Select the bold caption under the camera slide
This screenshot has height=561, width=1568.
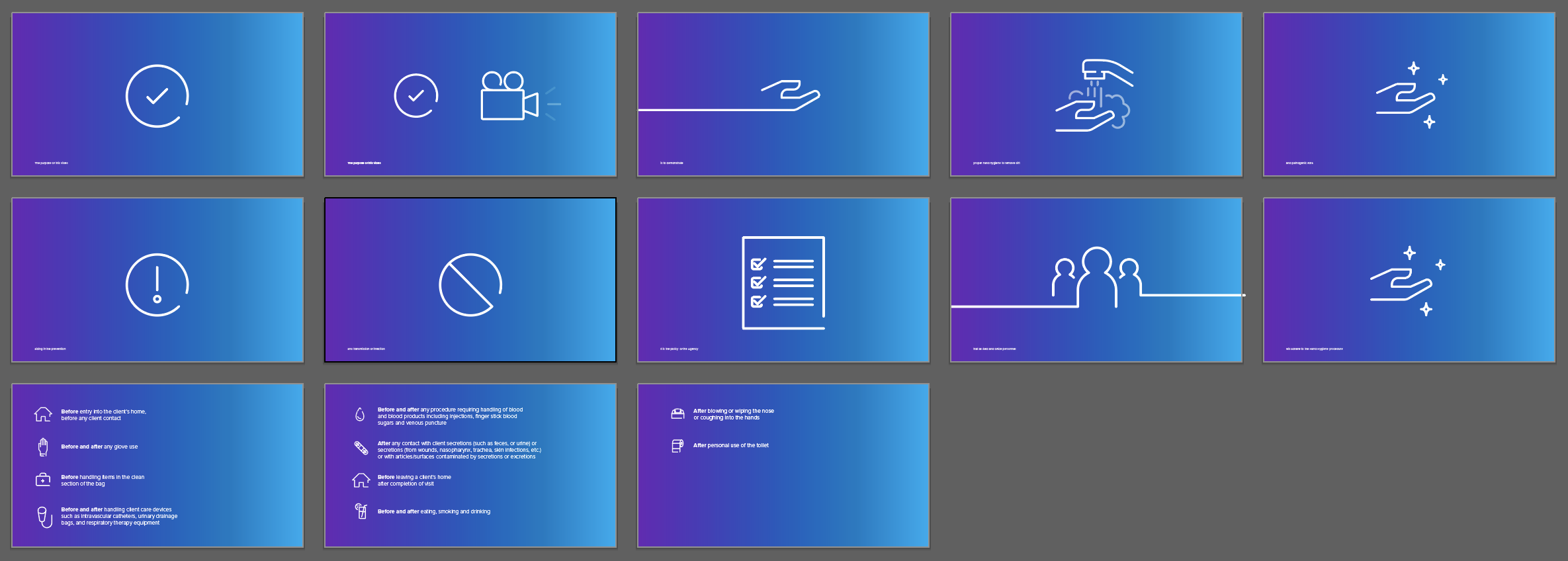pyautogui.click(x=365, y=163)
